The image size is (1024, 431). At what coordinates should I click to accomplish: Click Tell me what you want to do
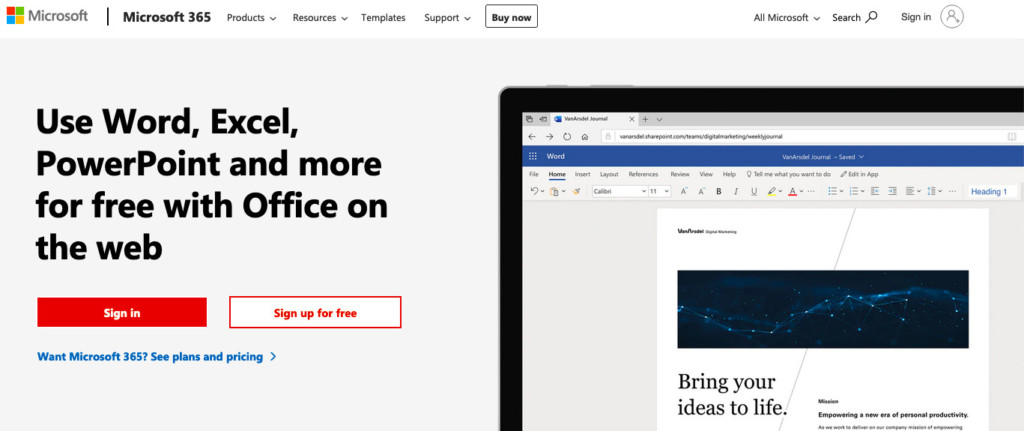(x=789, y=174)
